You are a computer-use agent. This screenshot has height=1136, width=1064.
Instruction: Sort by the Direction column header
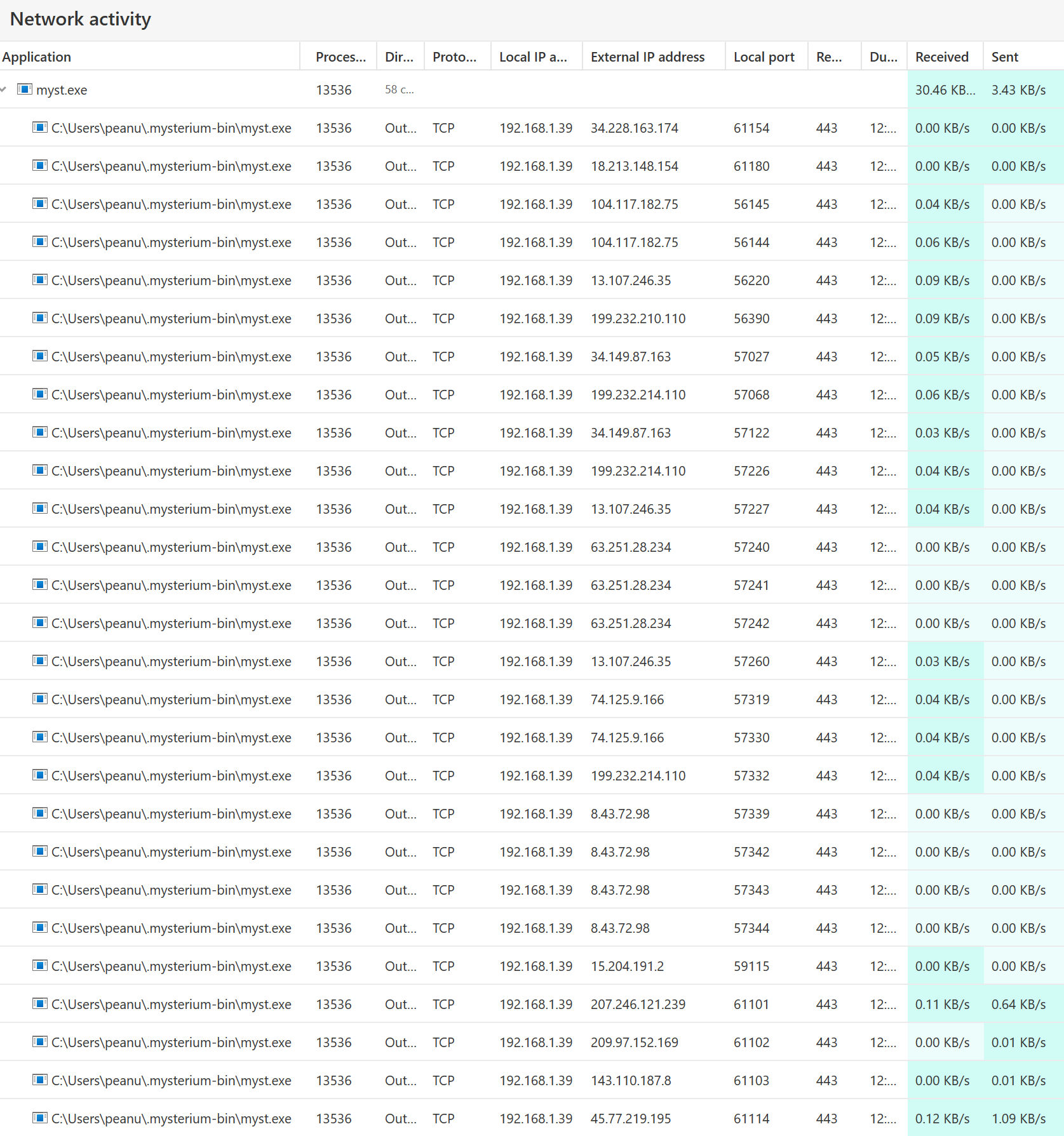pos(399,57)
